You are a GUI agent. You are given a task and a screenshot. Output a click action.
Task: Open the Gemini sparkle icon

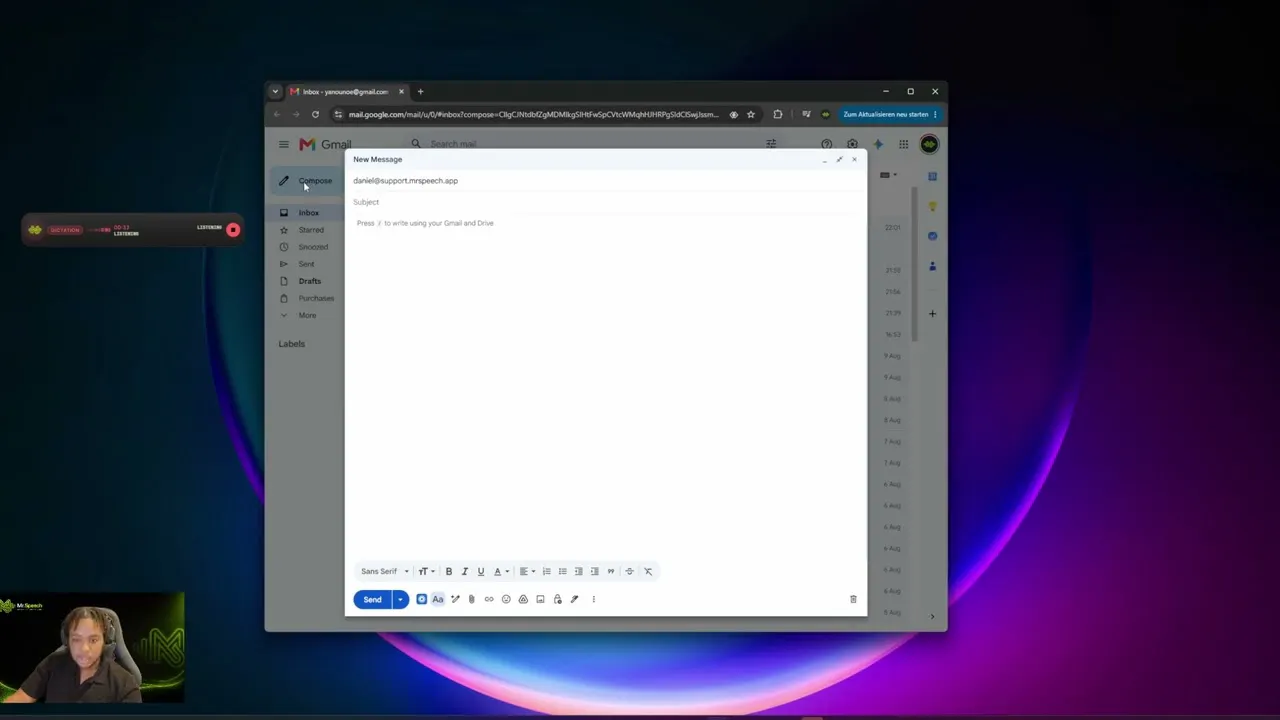point(878,144)
